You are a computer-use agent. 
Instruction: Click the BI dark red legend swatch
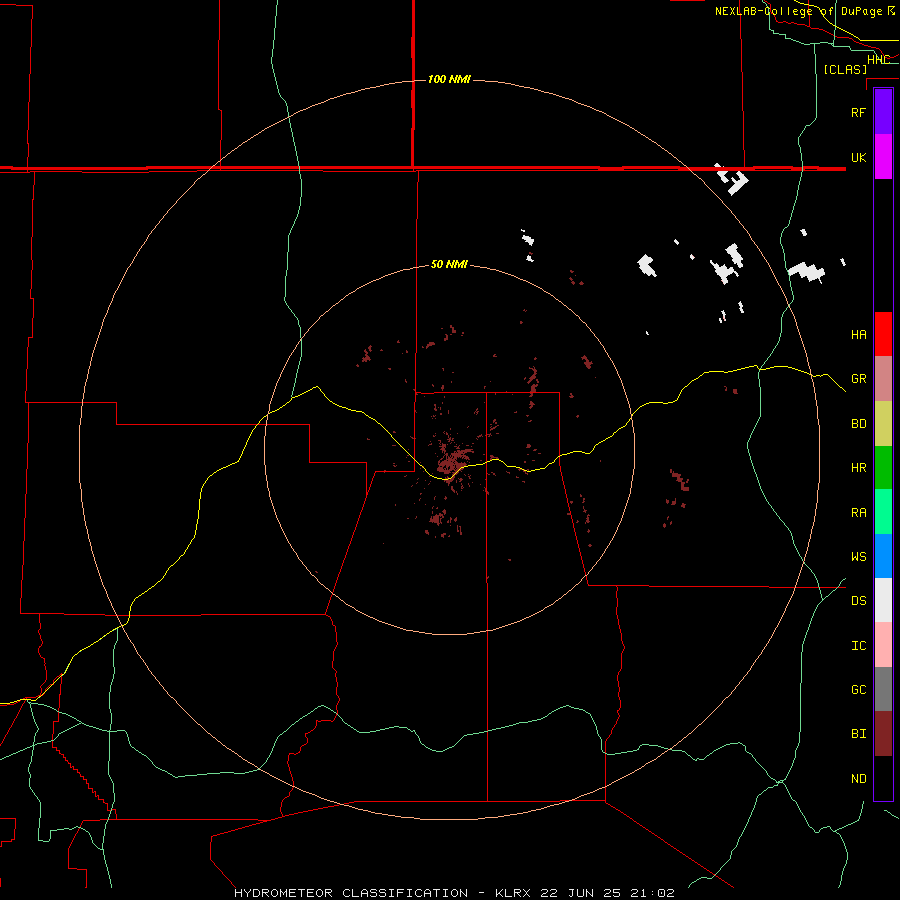tap(883, 734)
